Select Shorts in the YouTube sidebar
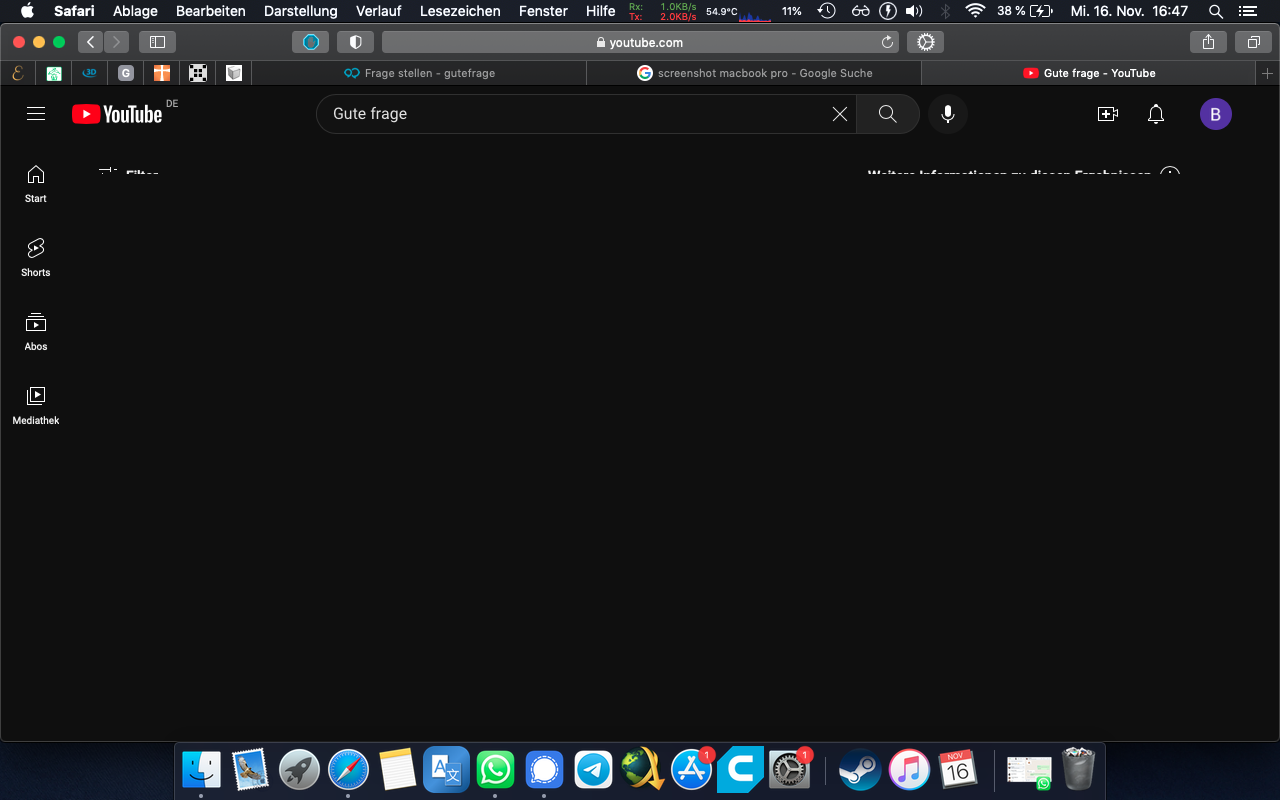 click(x=35, y=257)
